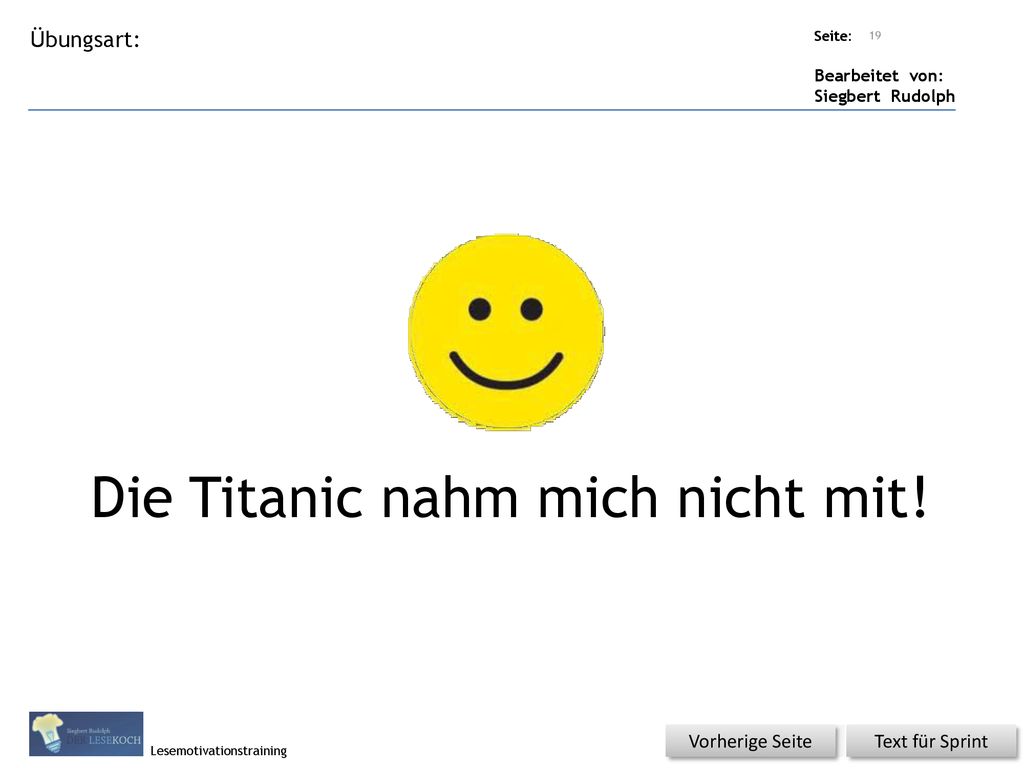The image size is (1024, 768).
Task: Click the 'Bearbeitet von:' label
Action: coord(878,76)
